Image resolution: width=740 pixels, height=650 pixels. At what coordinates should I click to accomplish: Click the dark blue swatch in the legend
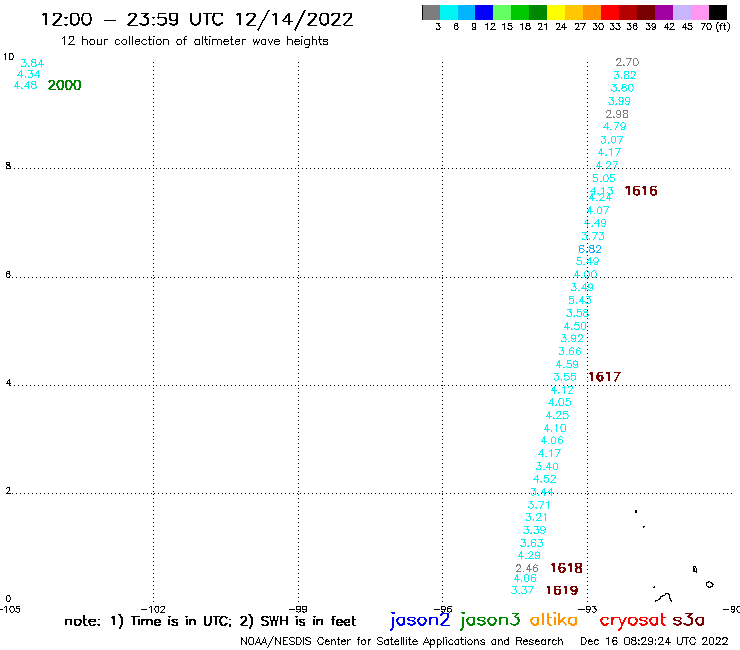(484, 12)
